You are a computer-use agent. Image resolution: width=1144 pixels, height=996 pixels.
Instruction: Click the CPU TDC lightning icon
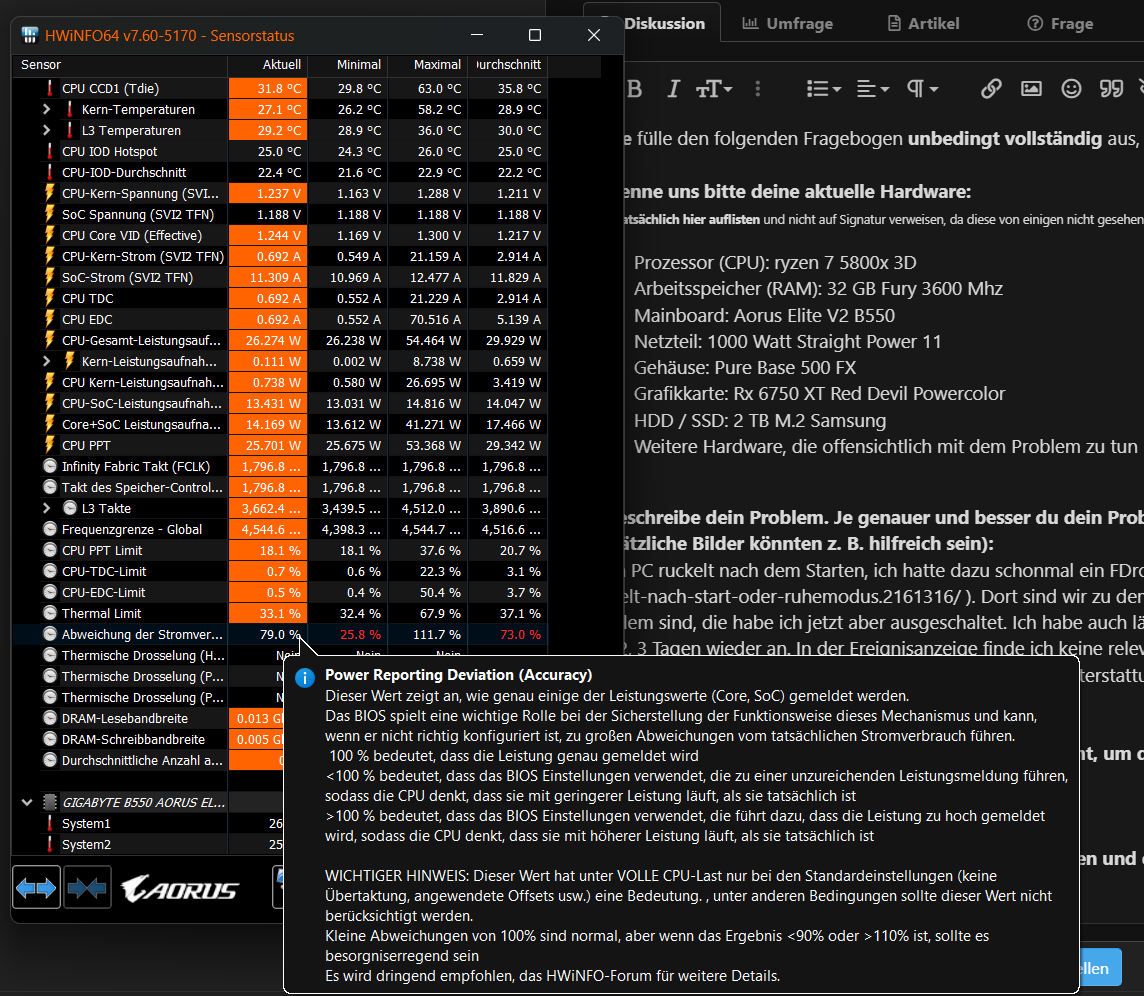50,298
